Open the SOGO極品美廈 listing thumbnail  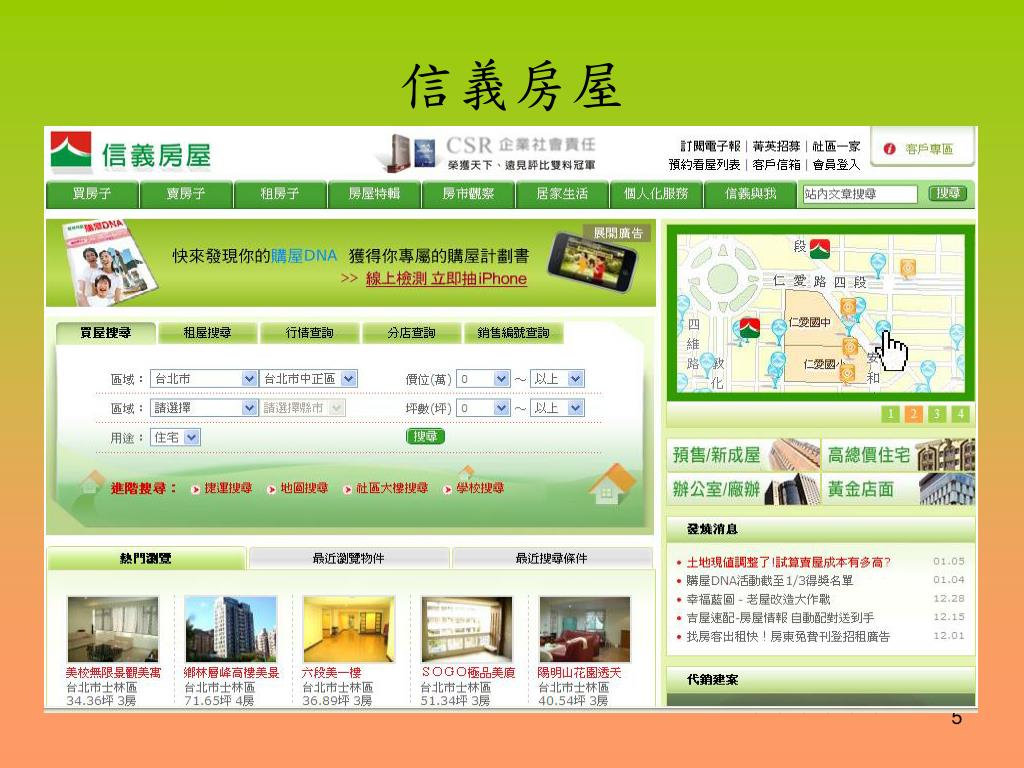point(467,630)
